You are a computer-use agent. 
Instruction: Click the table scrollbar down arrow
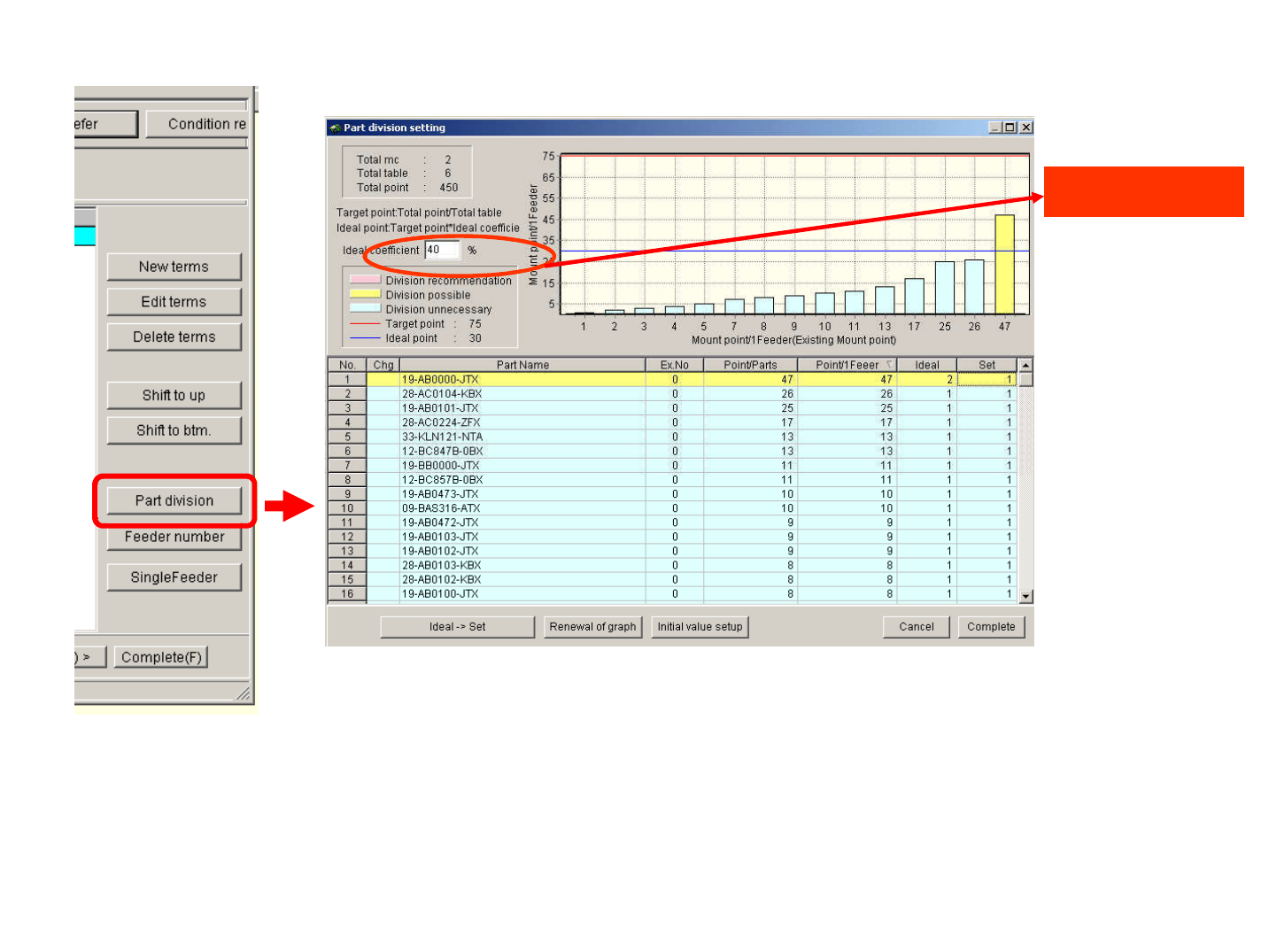(x=1025, y=597)
